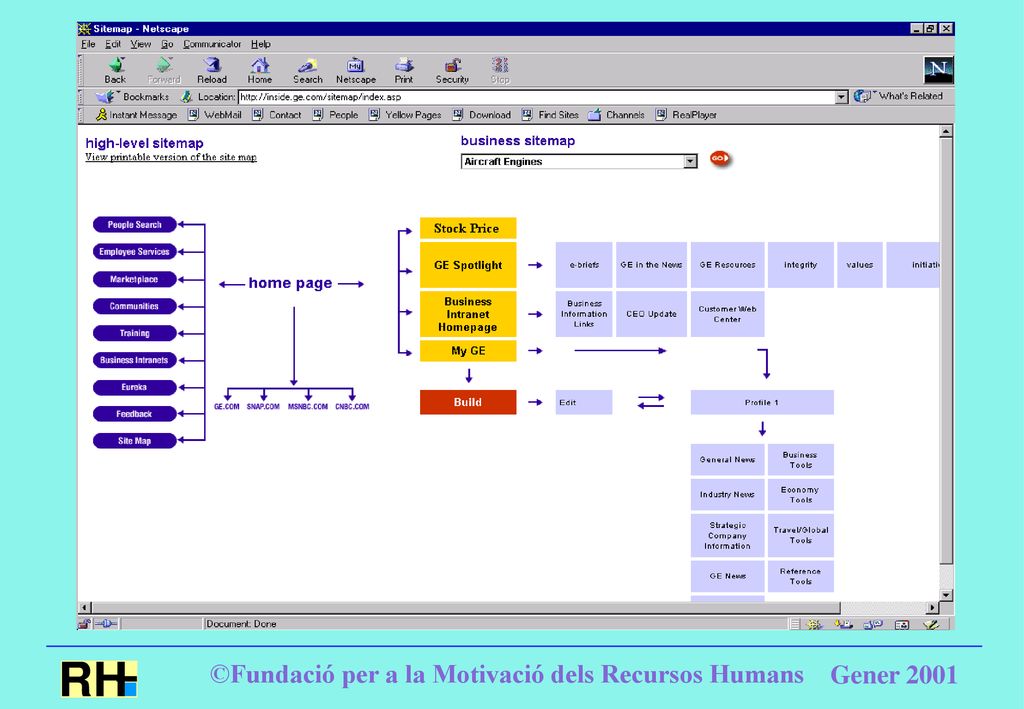This screenshot has height=709, width=1024.
Task: Click the red Build box
Action: pos(468,402)
